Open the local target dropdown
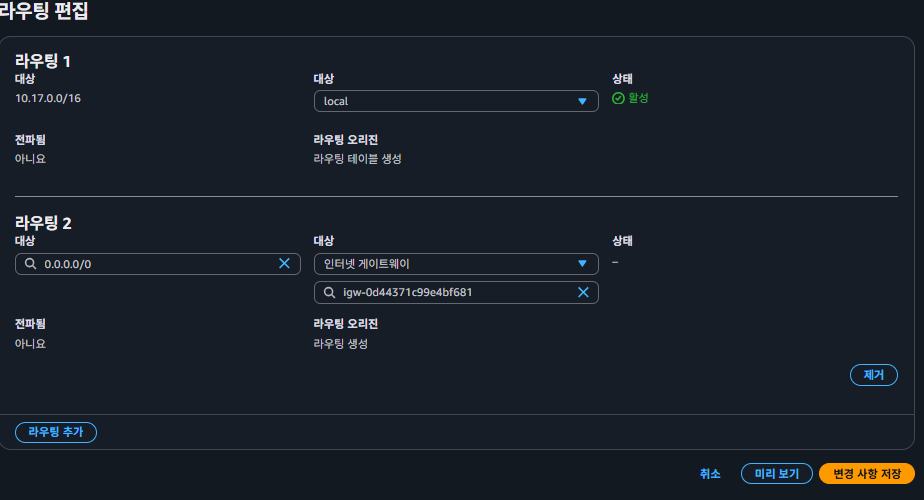The height and width of the screenshot is (500, 924). [455, 101]
